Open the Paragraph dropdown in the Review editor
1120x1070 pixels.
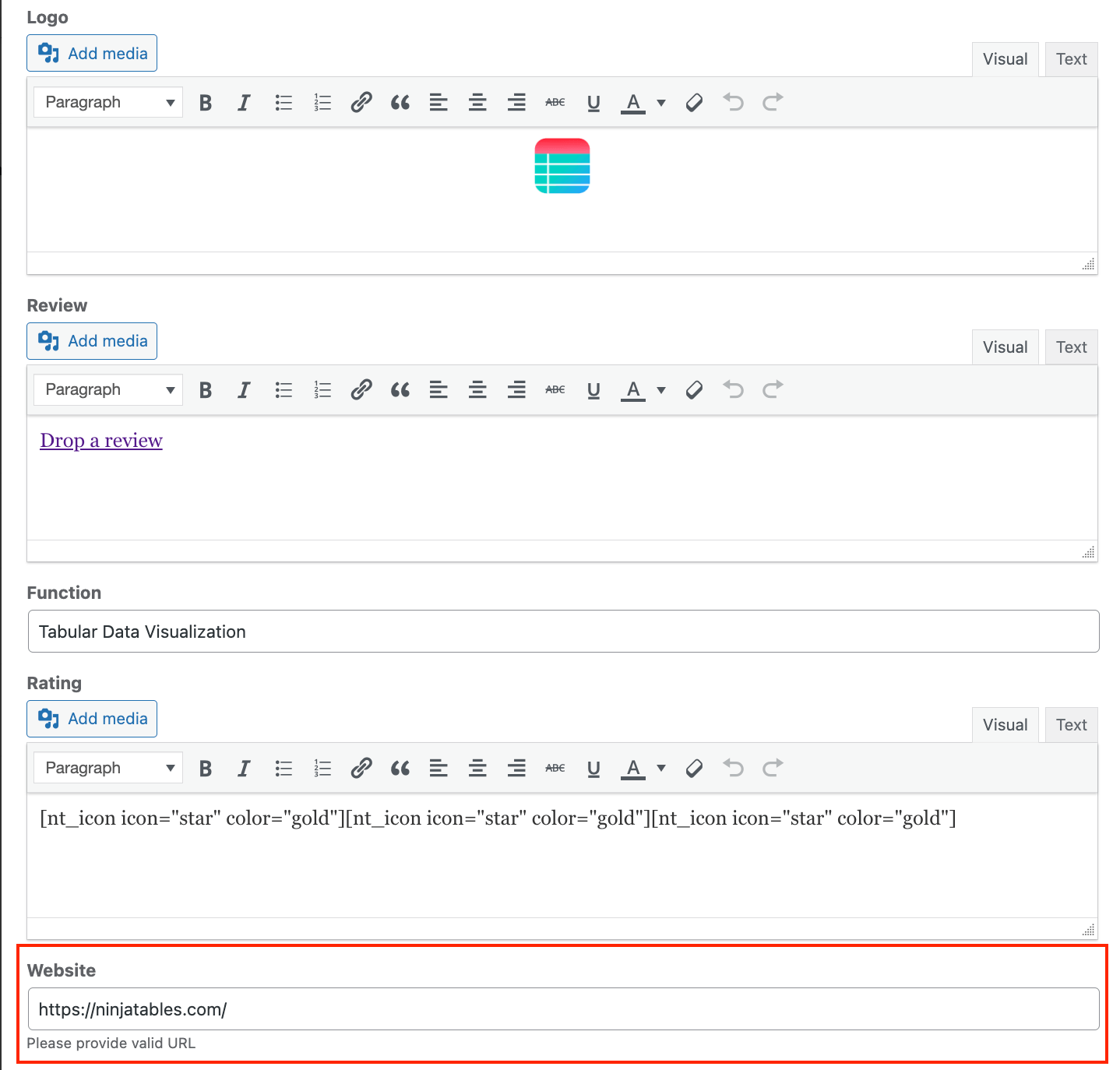pyautogui.click(x=107, y=389)
